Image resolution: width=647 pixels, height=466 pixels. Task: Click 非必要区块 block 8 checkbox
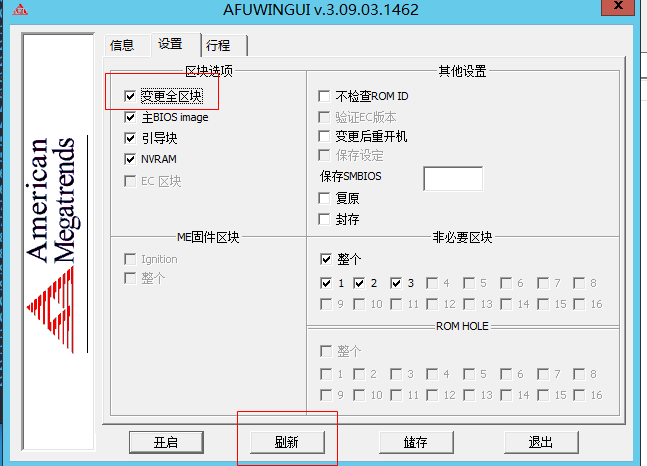(580, 283)
